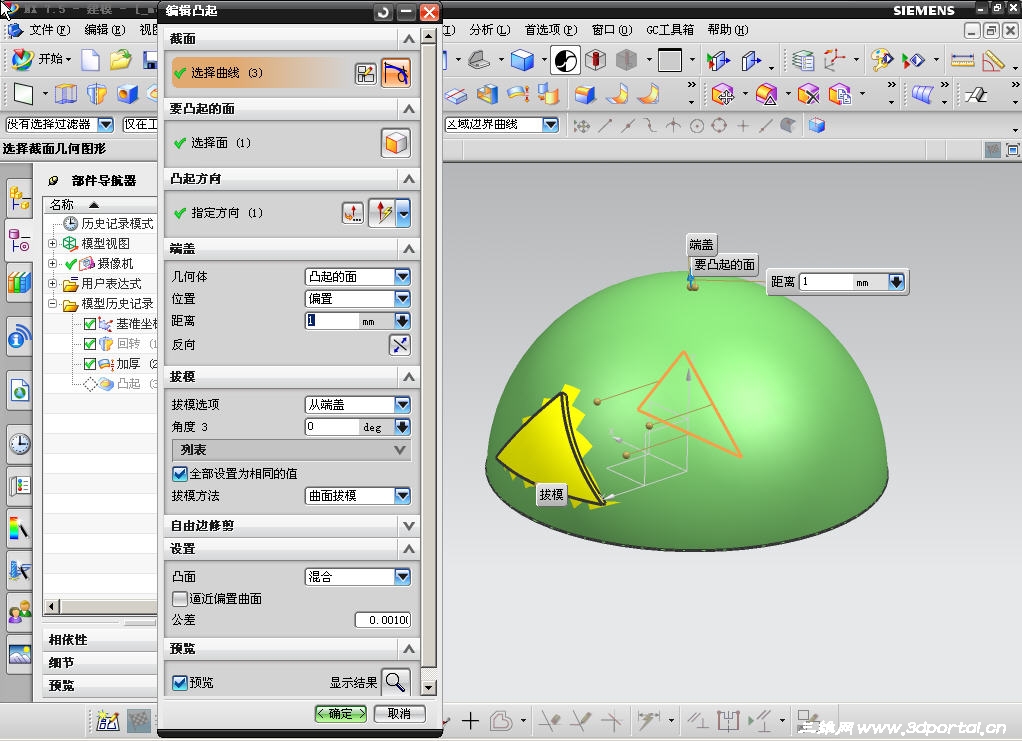Toggle 加厚 feature checkbox in navigator
This screenshot has width=1022, height=741.
(90, 364)
